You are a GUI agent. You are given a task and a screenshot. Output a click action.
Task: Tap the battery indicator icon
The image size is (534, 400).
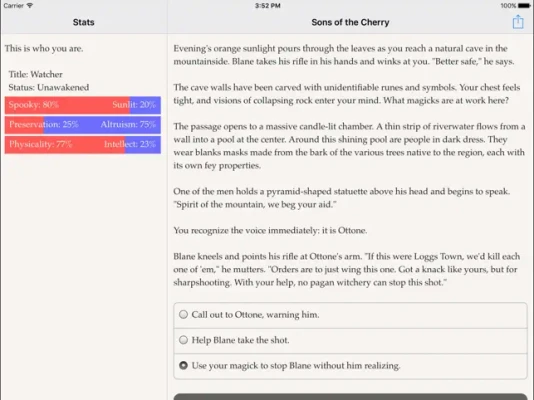524,5
